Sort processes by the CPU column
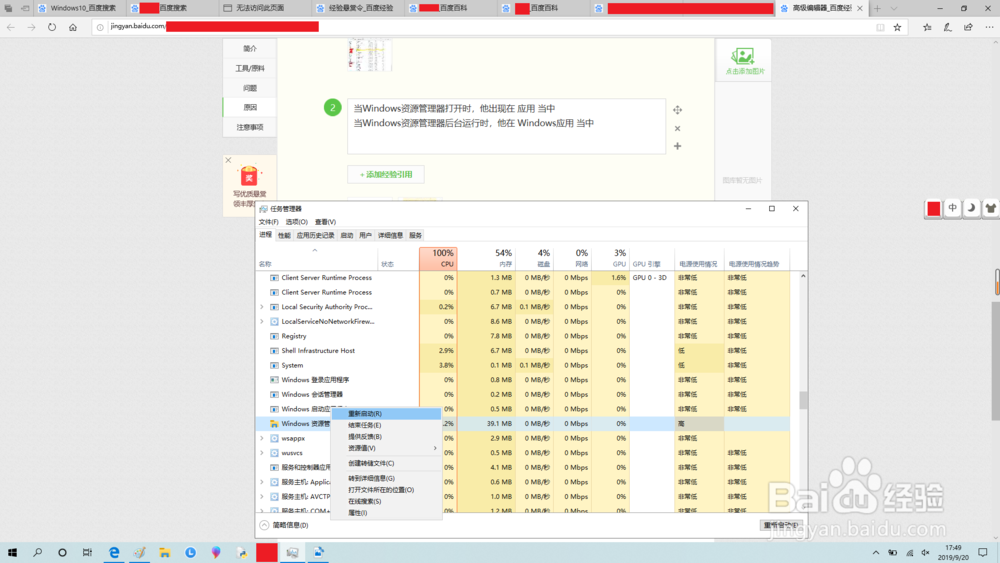The width and height of the screenshot is (1000, 563). (x=438, y=258)
